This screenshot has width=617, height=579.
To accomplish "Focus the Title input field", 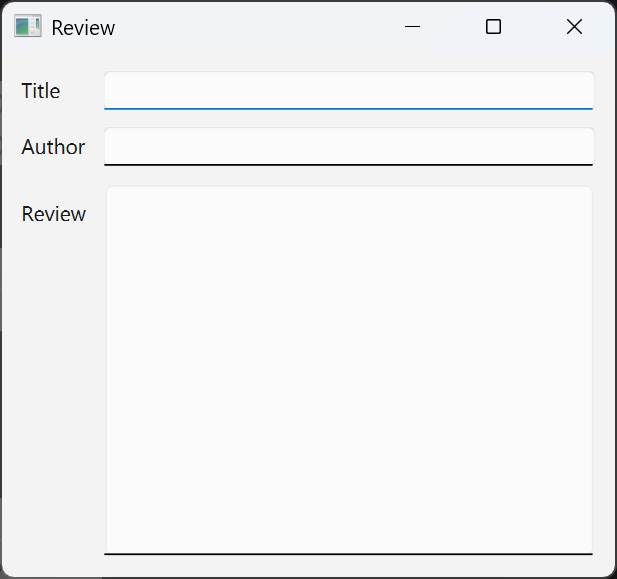I will pos(348,90).
